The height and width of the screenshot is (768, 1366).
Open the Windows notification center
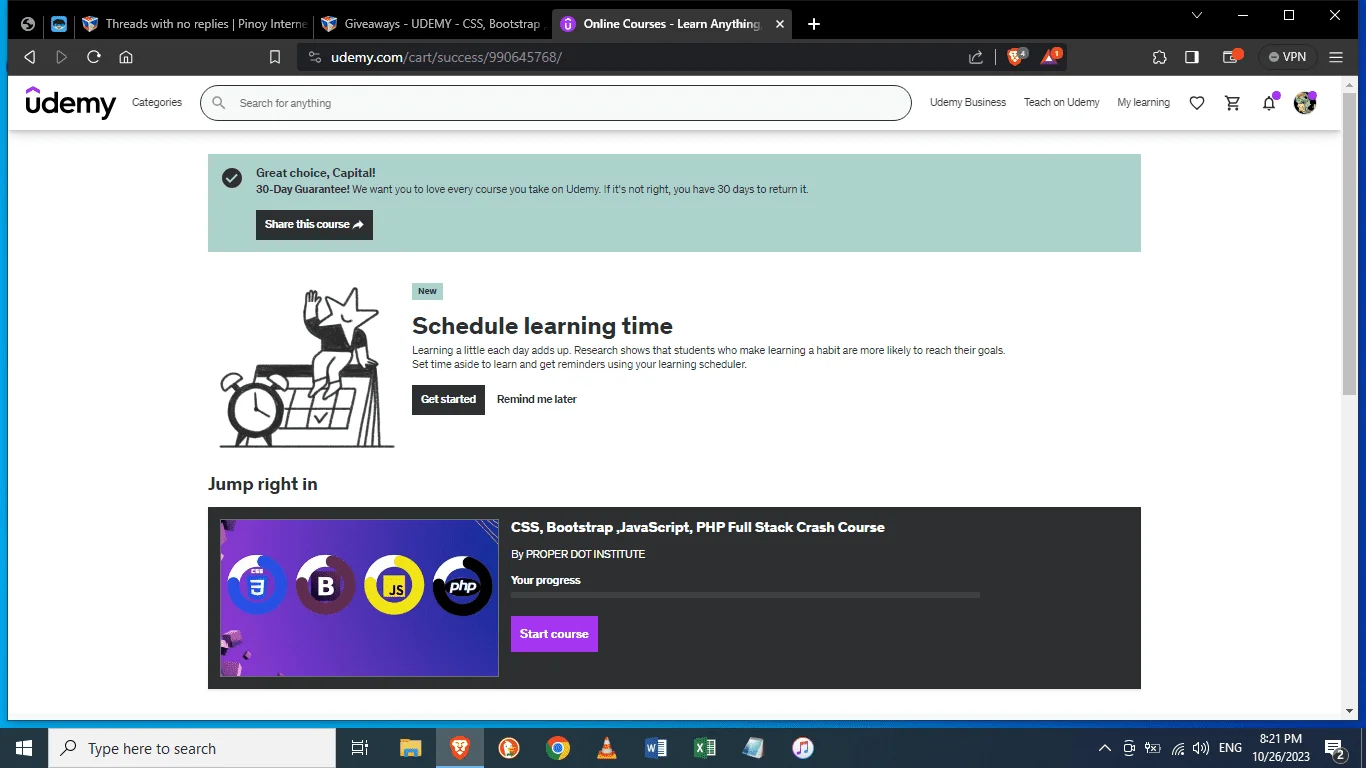coord(1334,748)
